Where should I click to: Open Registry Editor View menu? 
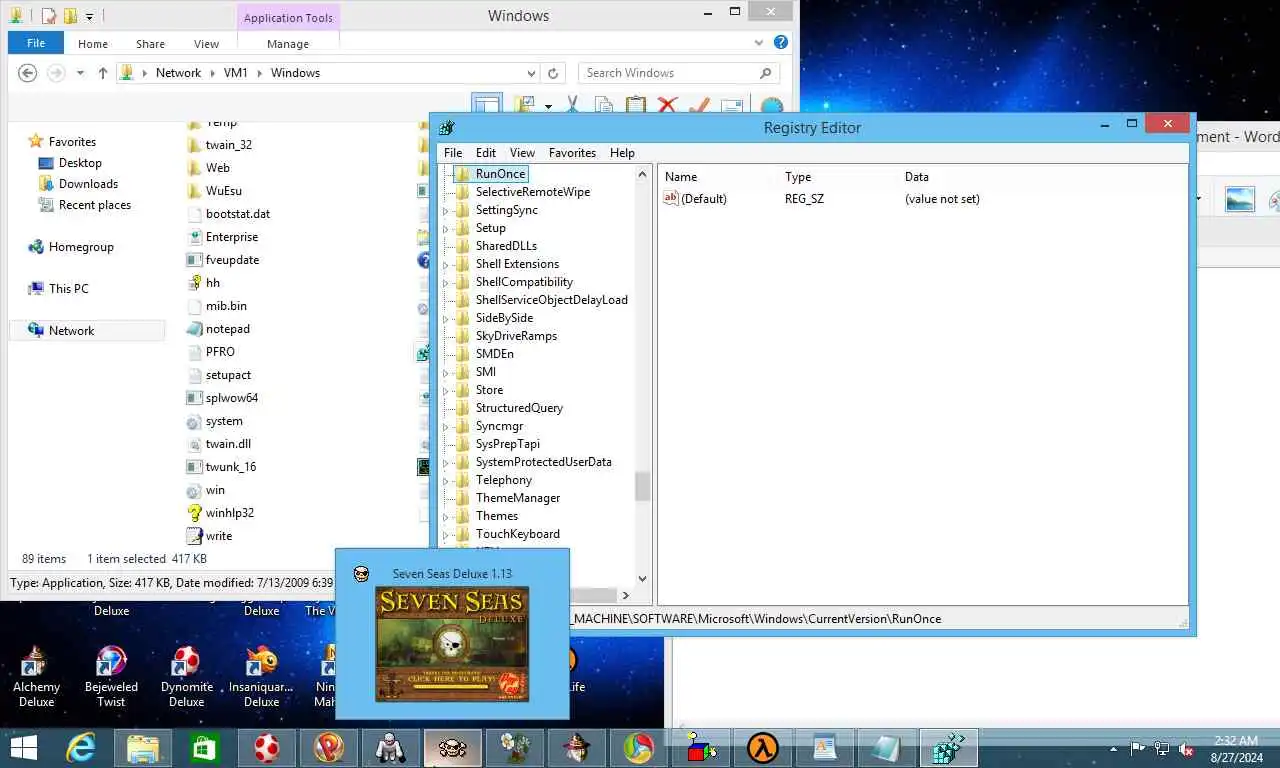coord(522,153)
